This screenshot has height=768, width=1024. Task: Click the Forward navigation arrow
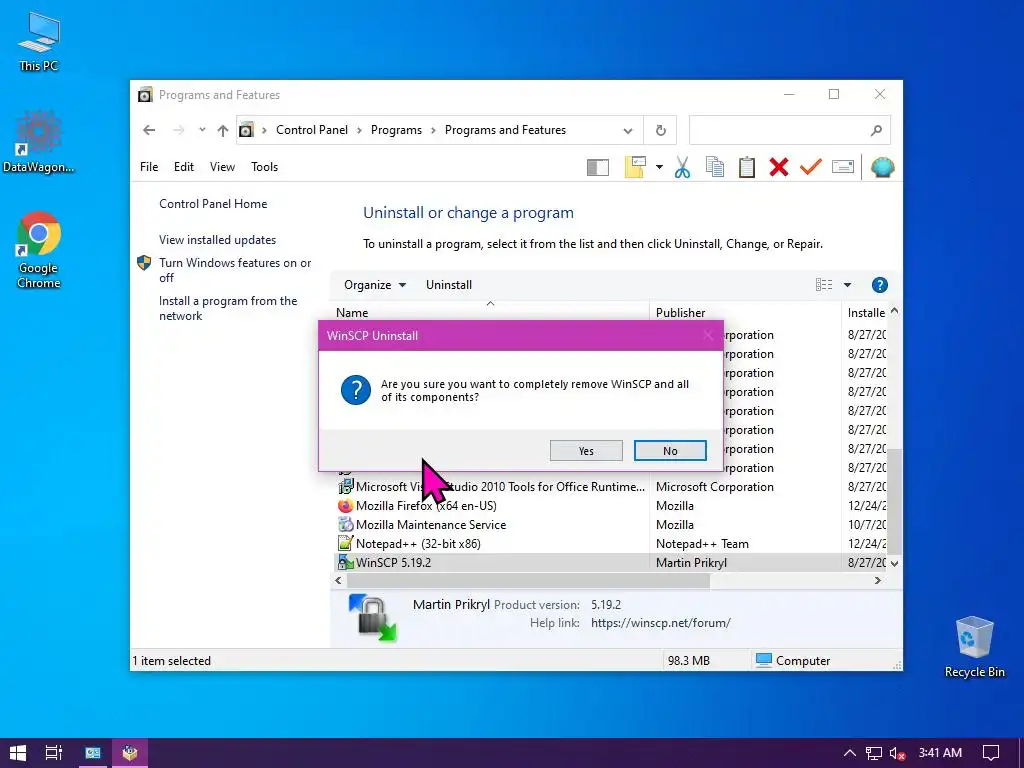click(x=178, y=130)
